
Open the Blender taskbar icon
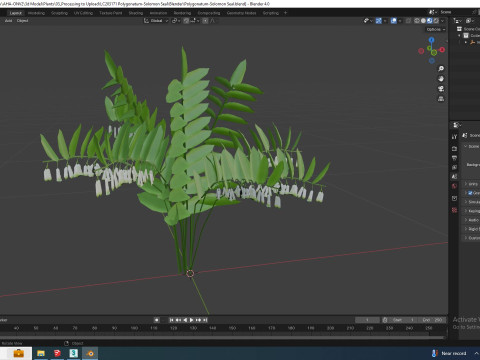coord(90,353)
